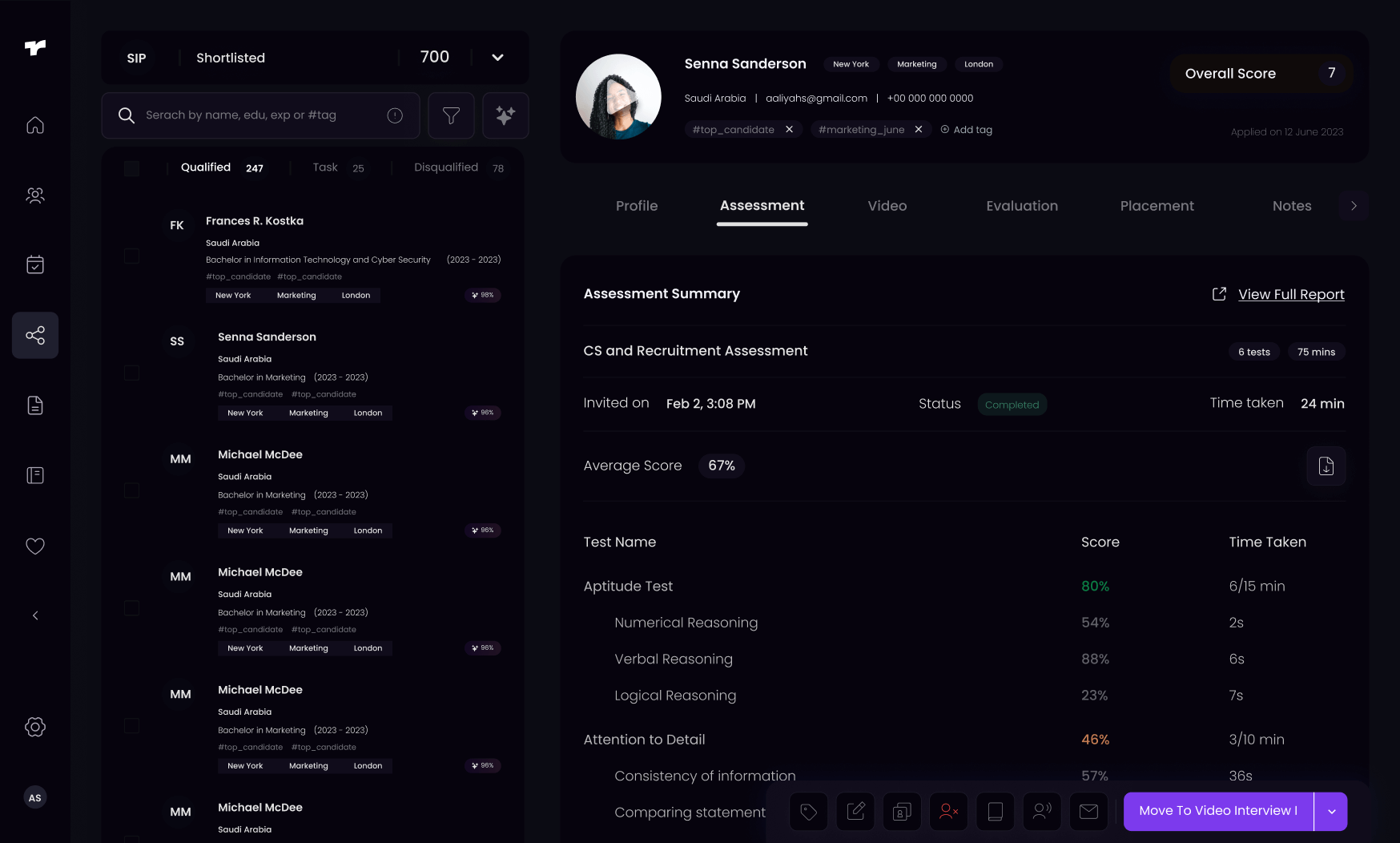Open the Move To Video Interview dropdown arrow
This screenshot has height=843, width=1400.
point(1332,812)
